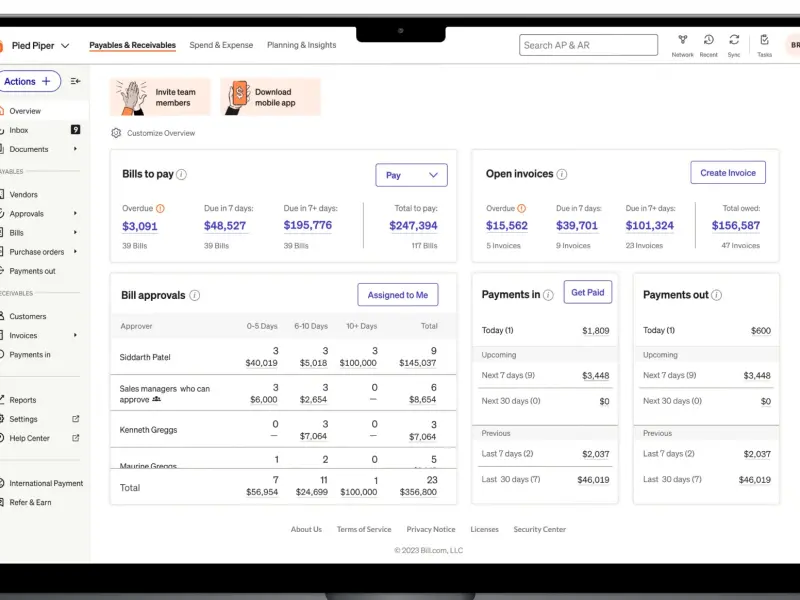This screenshot has height=600, width=800.
Task: Click the Bill approvals info icon
Action: click(x=195, y=295)
